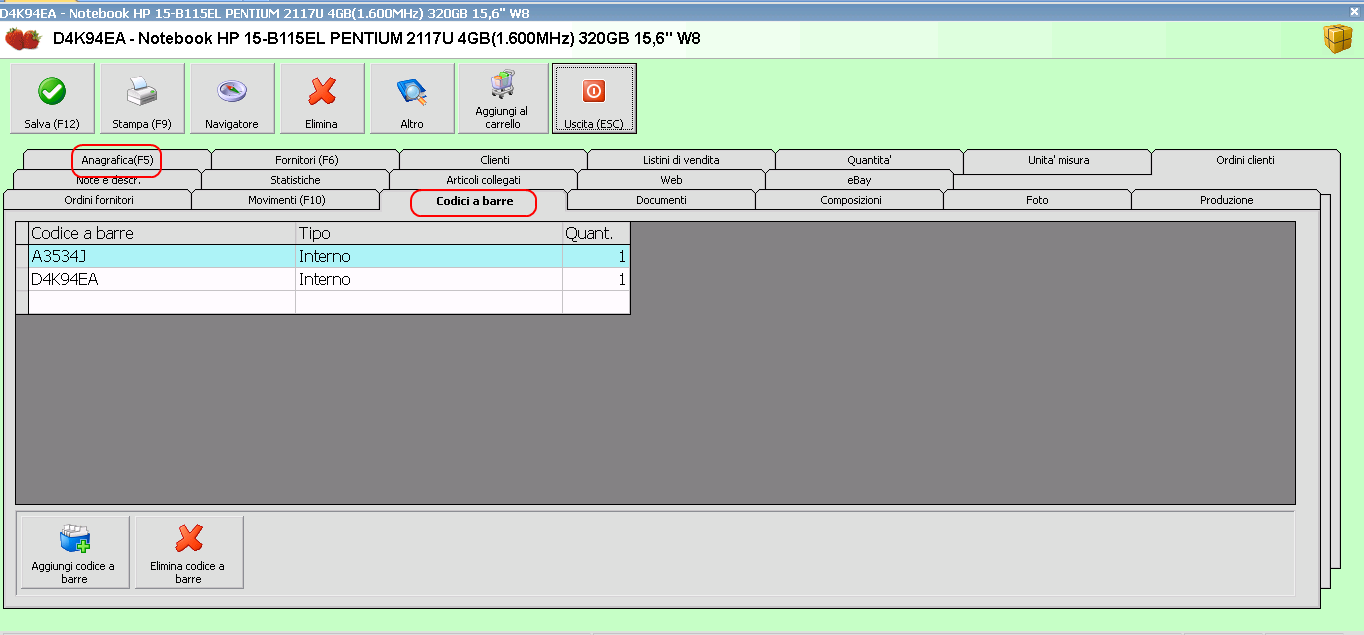Click the empty new barcode row cell
This screenshot has height=635, width=1364.
(x=162, y=302)
